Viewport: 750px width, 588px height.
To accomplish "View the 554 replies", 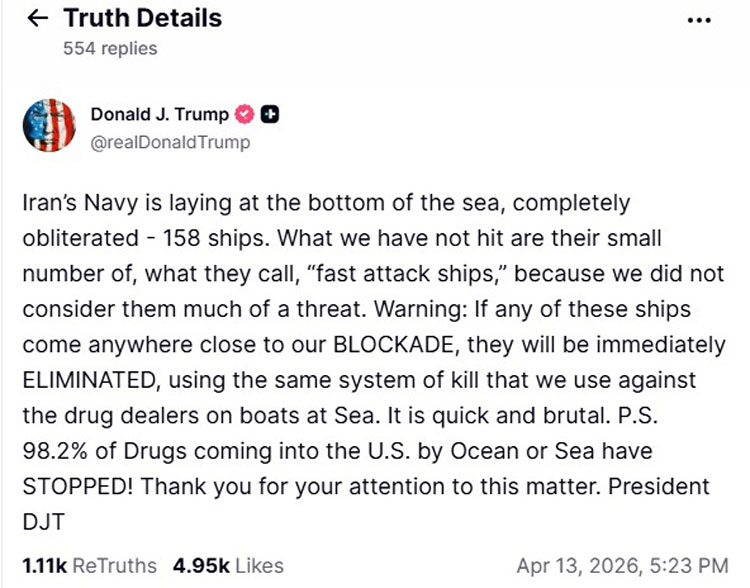I will (x=110, y=48).
